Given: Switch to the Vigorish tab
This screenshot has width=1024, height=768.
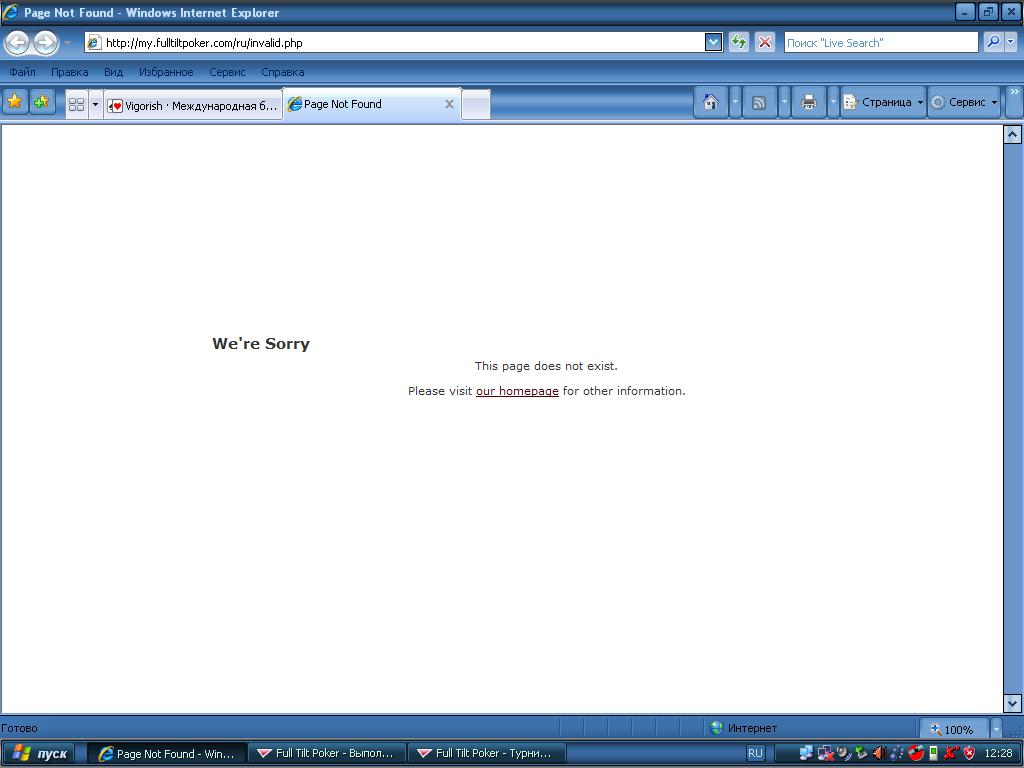Looking at the screenshot, I should click(193, 105).
